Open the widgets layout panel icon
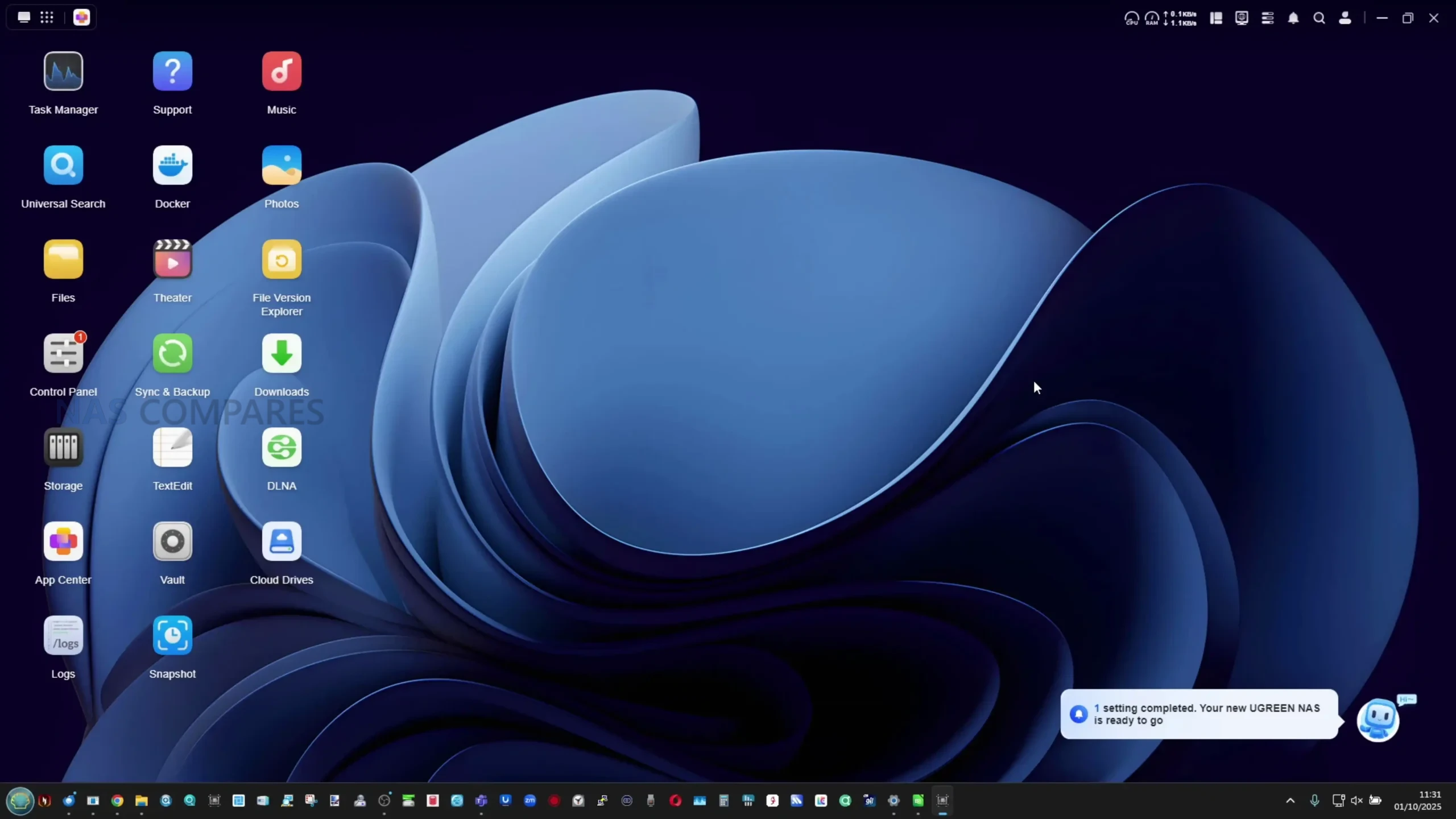This screenshot has width=1456, height=819. click(1216, 18)
